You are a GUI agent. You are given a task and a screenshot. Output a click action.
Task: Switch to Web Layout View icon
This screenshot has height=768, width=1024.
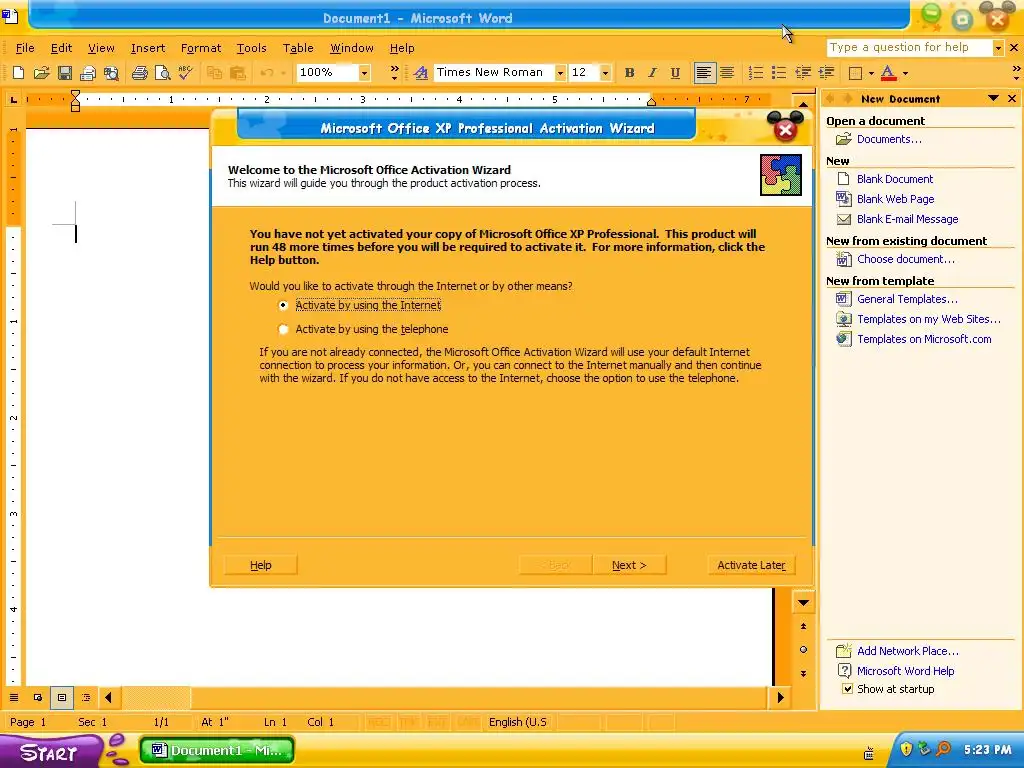[38, 697]
